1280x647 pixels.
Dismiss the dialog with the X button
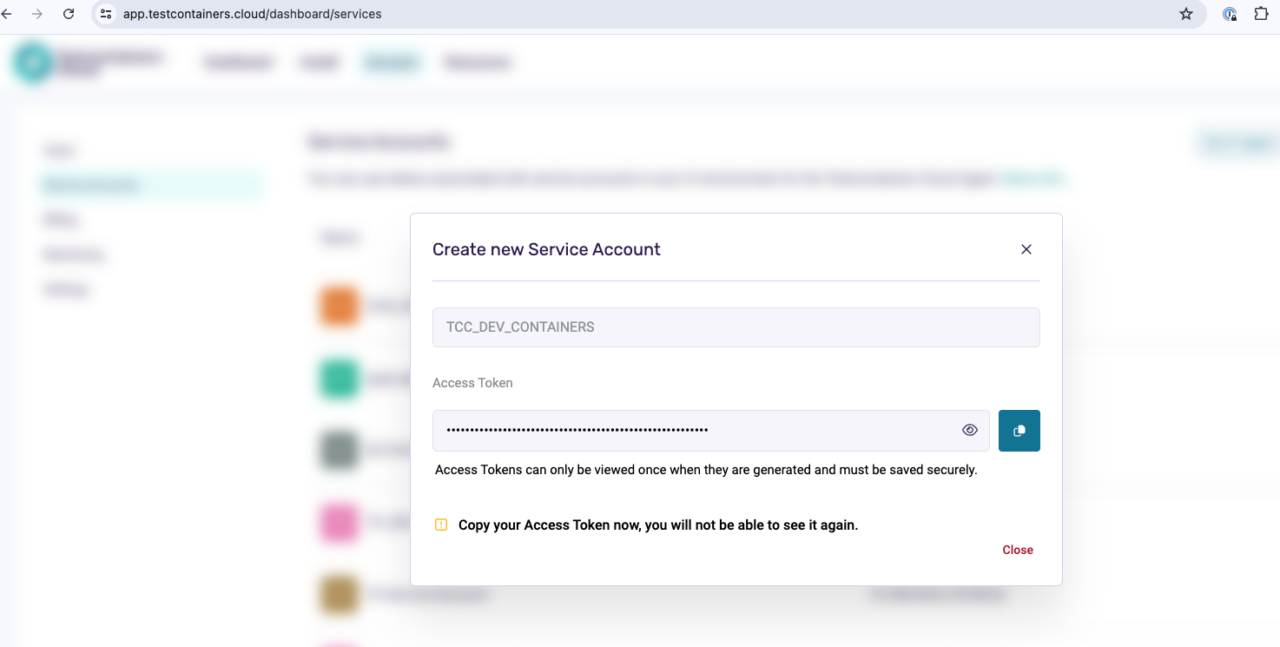tap(1026, 249)
